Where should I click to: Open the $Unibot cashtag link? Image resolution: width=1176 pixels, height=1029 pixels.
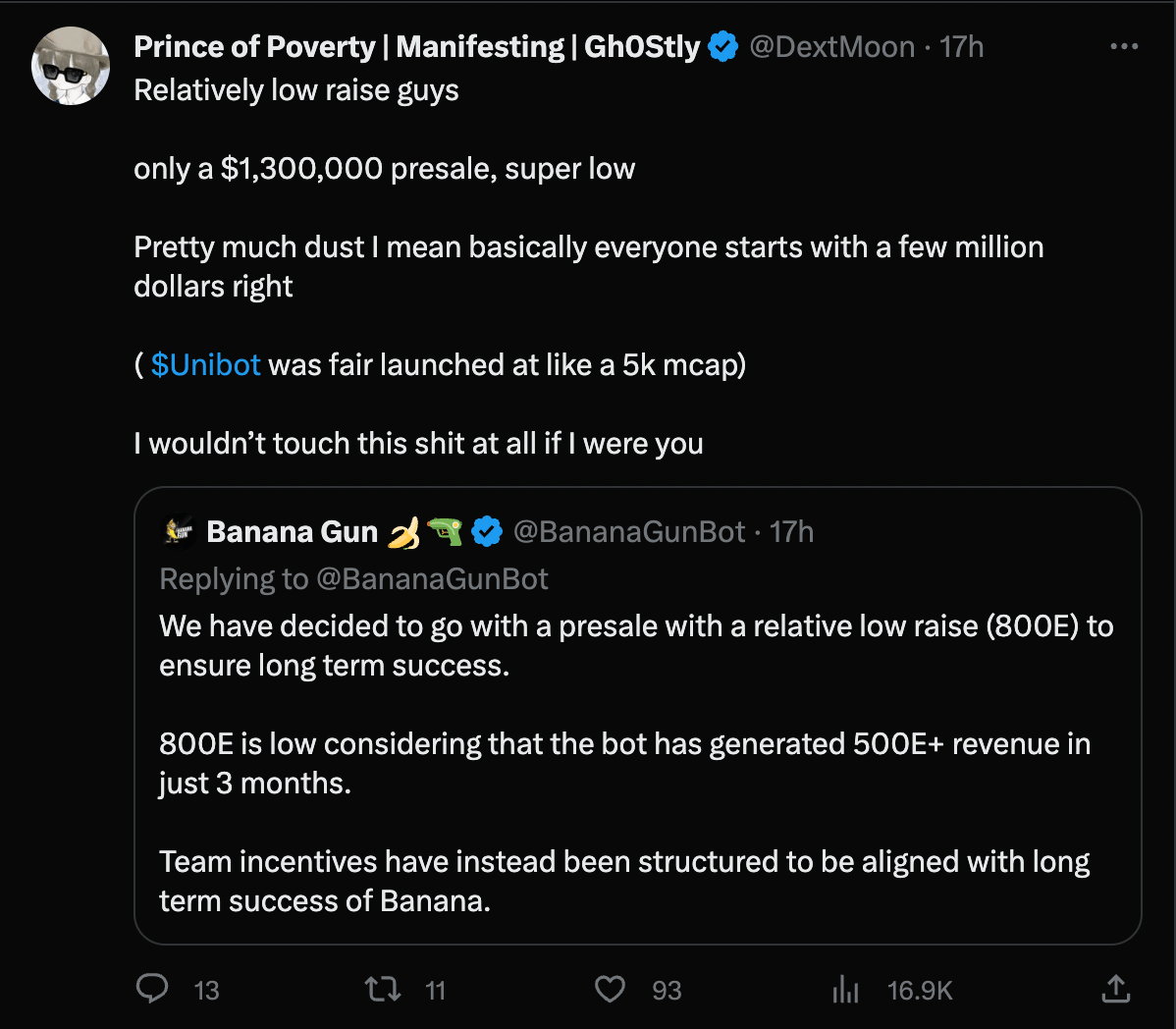pyautogui.click(x=206, y=364)
